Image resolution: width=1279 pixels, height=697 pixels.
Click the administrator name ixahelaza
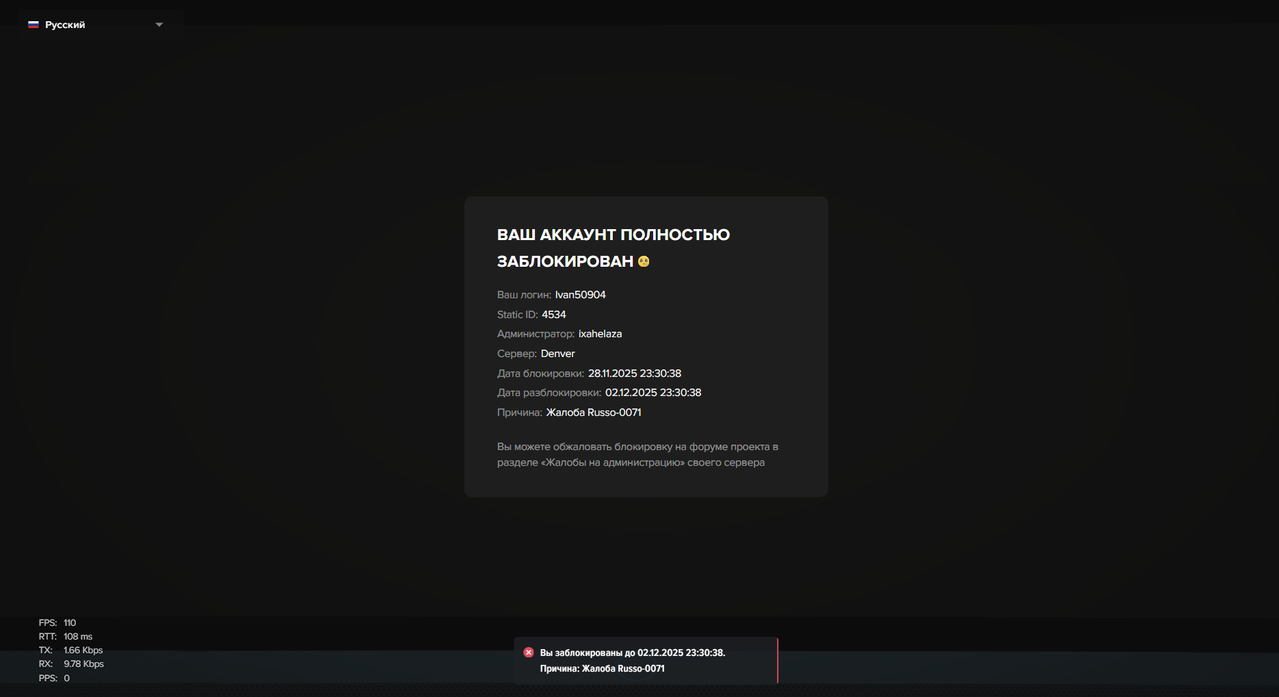tap(600, 334)
